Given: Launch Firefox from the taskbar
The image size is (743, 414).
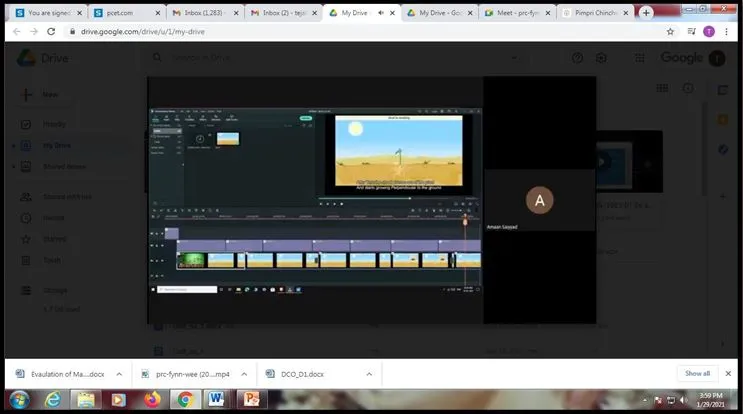Looking at the screenshot, I should [152, 400].
